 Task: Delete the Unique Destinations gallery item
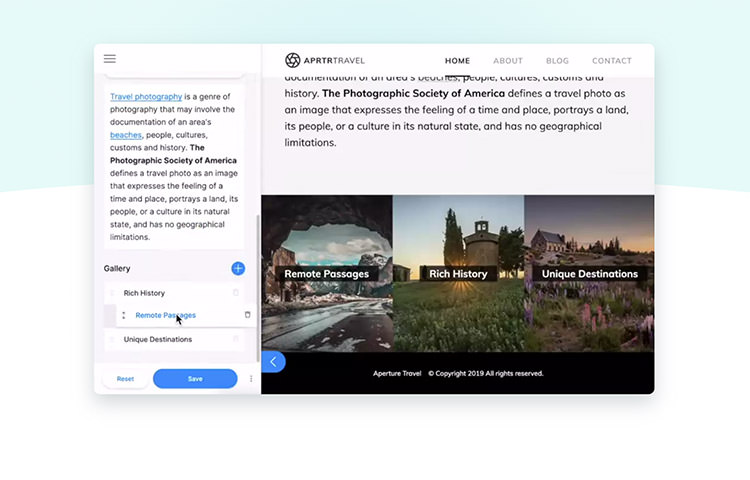236,339
